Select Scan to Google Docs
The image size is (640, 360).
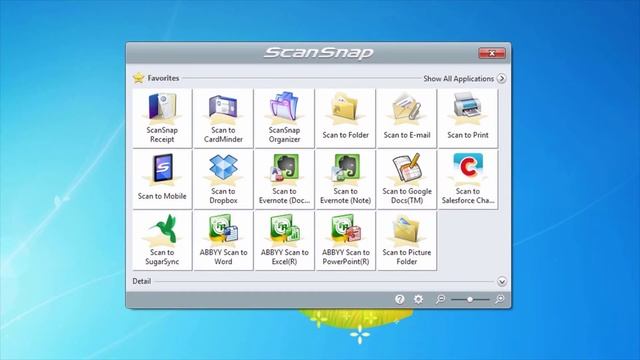[x=407, y=179]
